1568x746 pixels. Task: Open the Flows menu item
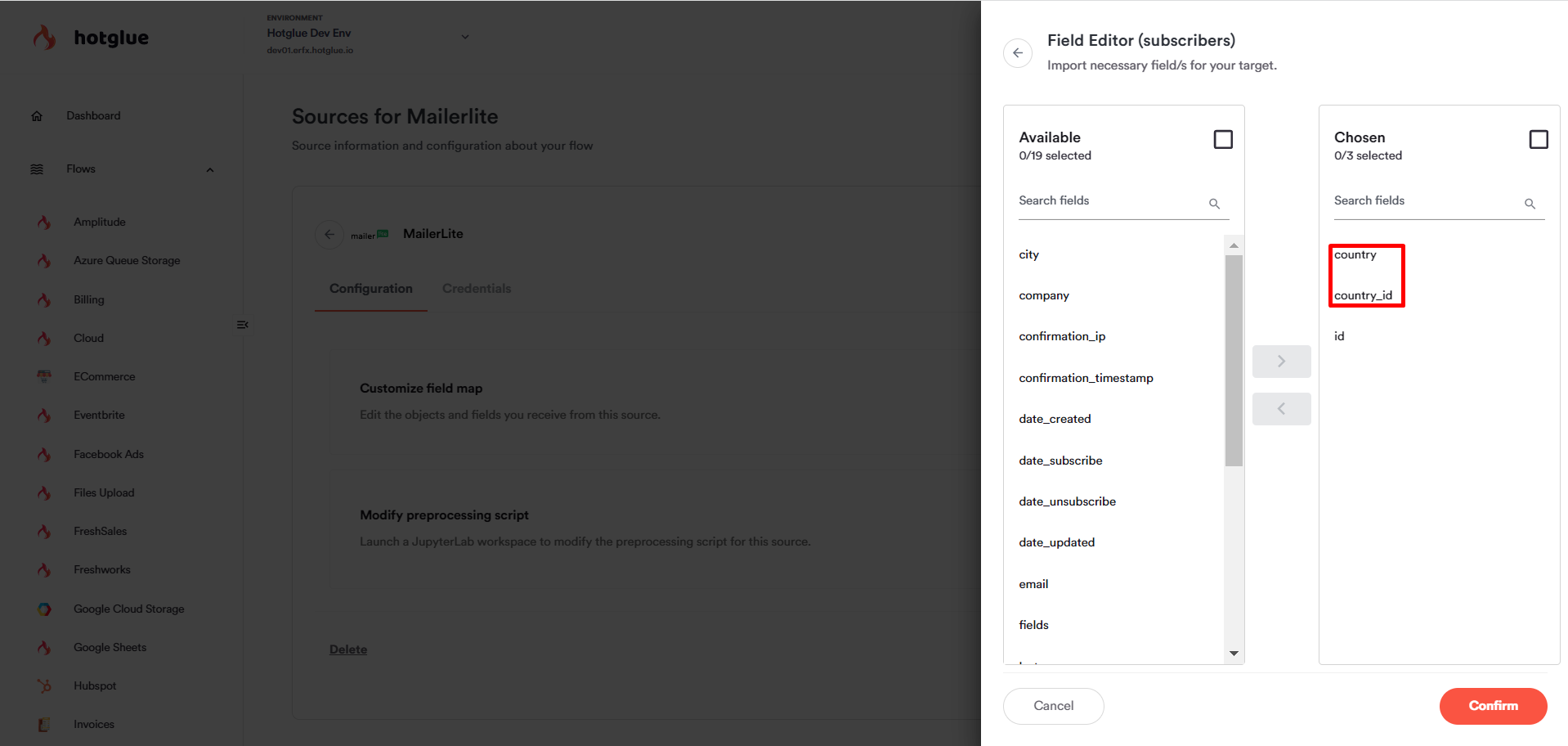(x=81, y=169)
